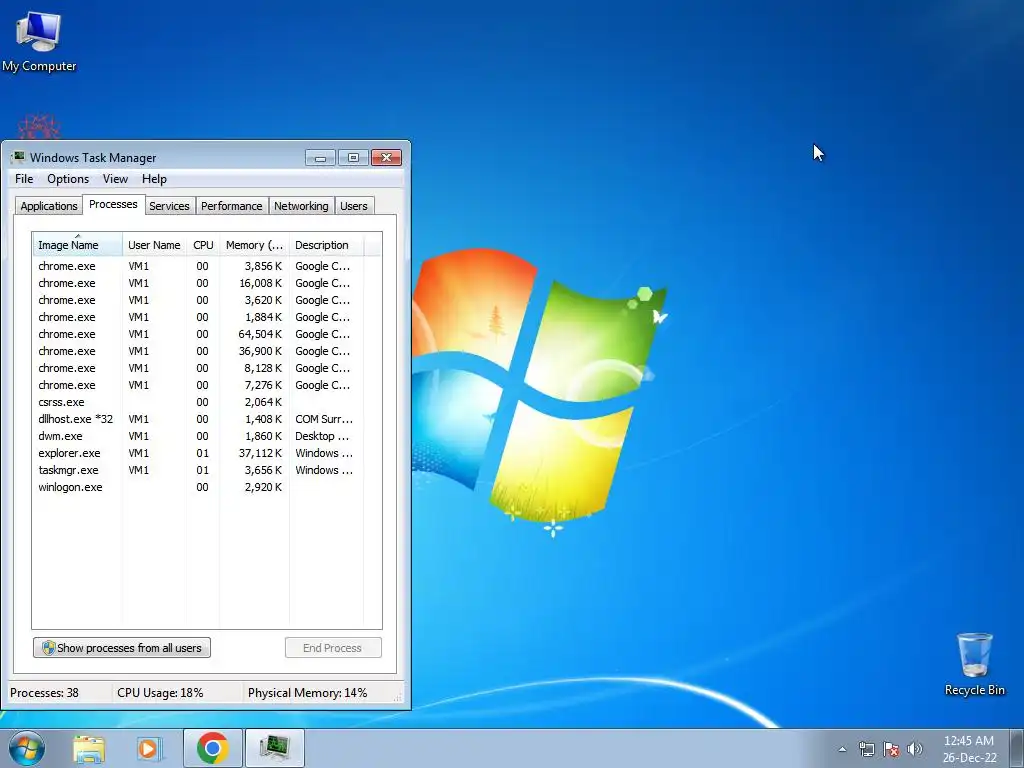Sort by Description column header
The image size is (1024, 768).
coord(326,245)
